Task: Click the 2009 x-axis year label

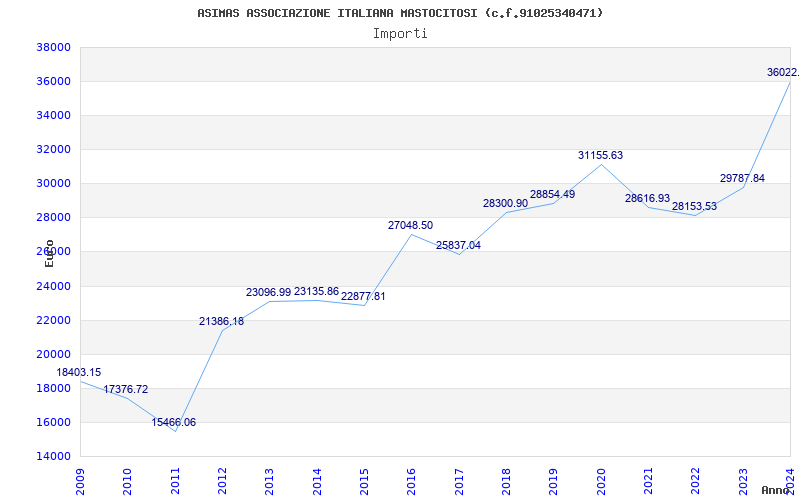Action: [x=80, y=482]
